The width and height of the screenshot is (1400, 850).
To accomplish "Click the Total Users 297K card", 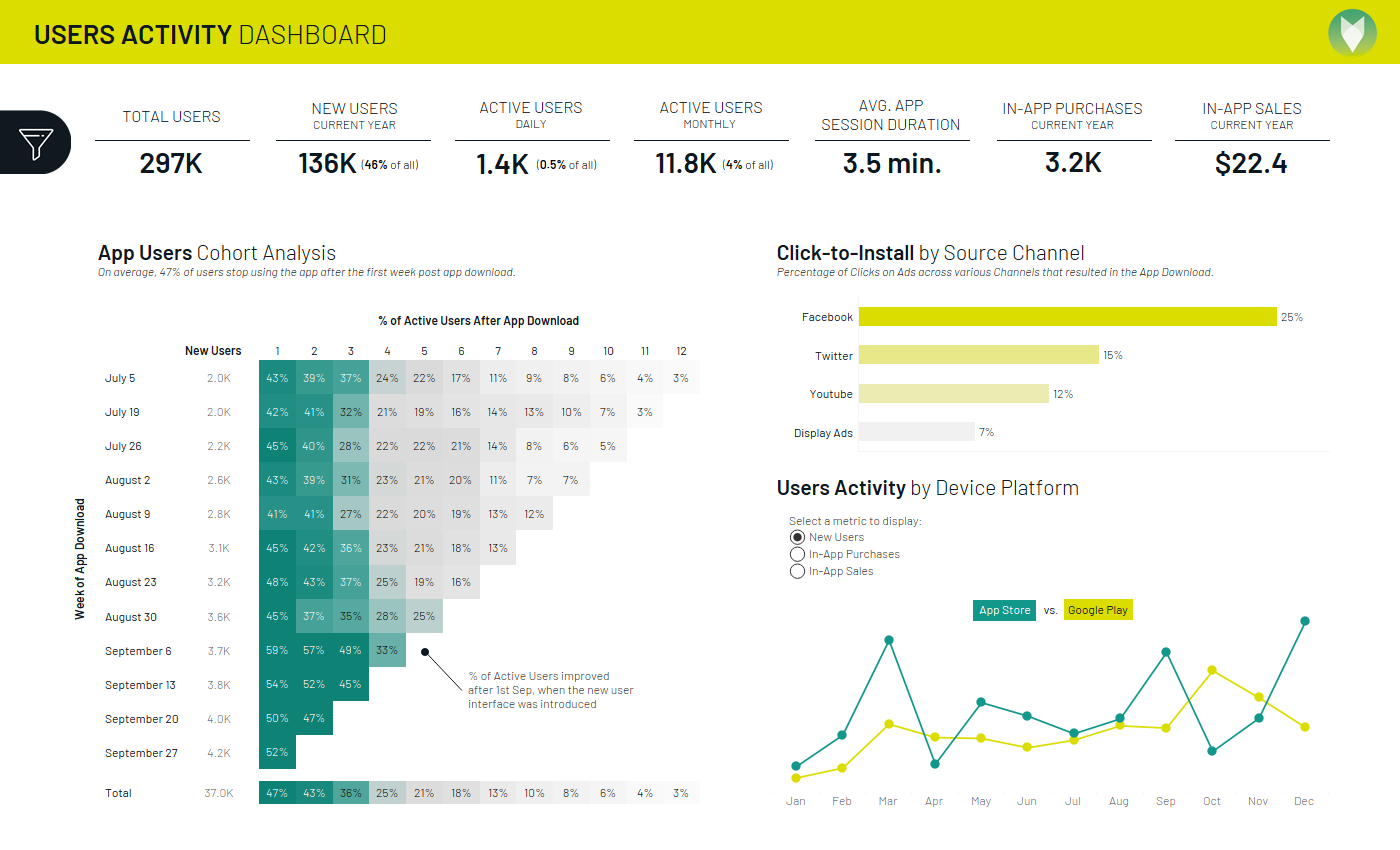I will [172, 142].
